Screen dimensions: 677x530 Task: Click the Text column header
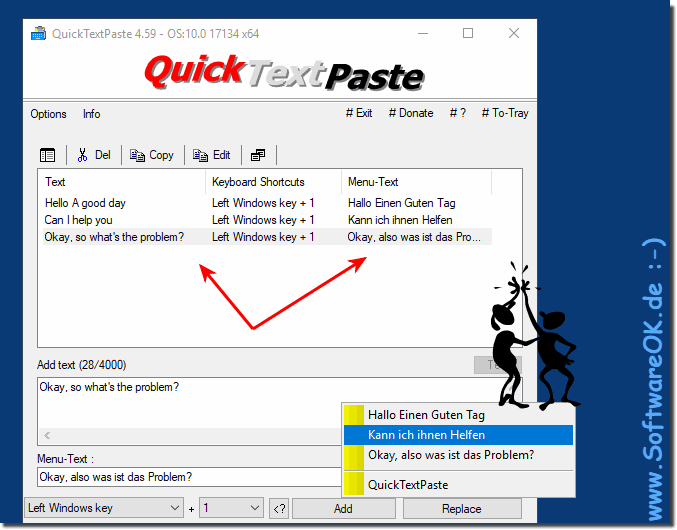[122, 182]
